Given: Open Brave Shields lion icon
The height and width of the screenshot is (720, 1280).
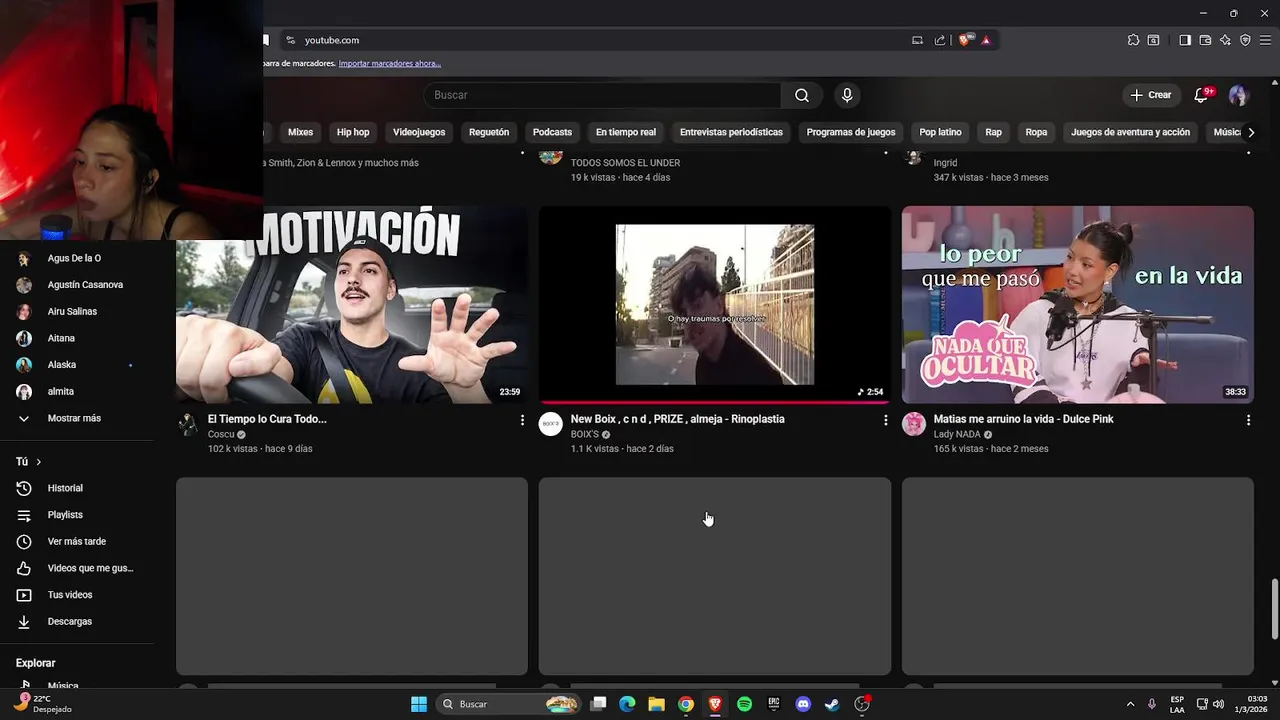Looking at the screenshot, I should coord(964,40).
